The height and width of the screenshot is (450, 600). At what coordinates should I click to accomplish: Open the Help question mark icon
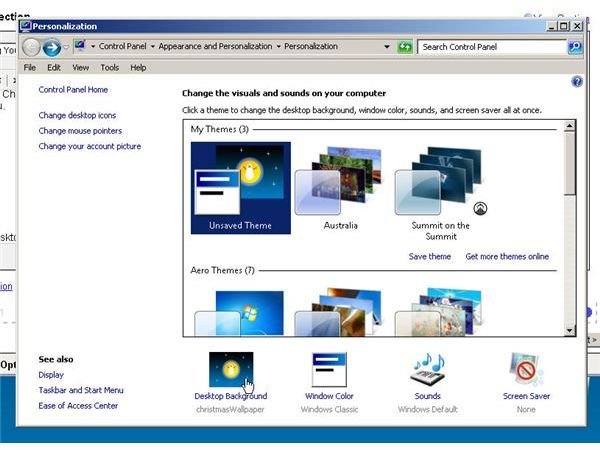click(x=577, y=82)
